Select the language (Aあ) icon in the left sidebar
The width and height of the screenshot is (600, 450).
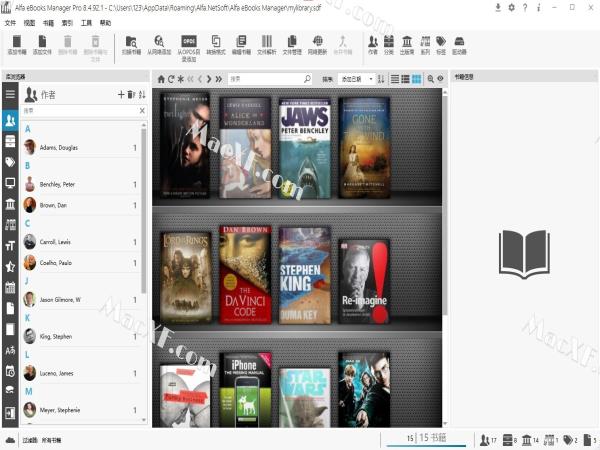coord(10,350)
